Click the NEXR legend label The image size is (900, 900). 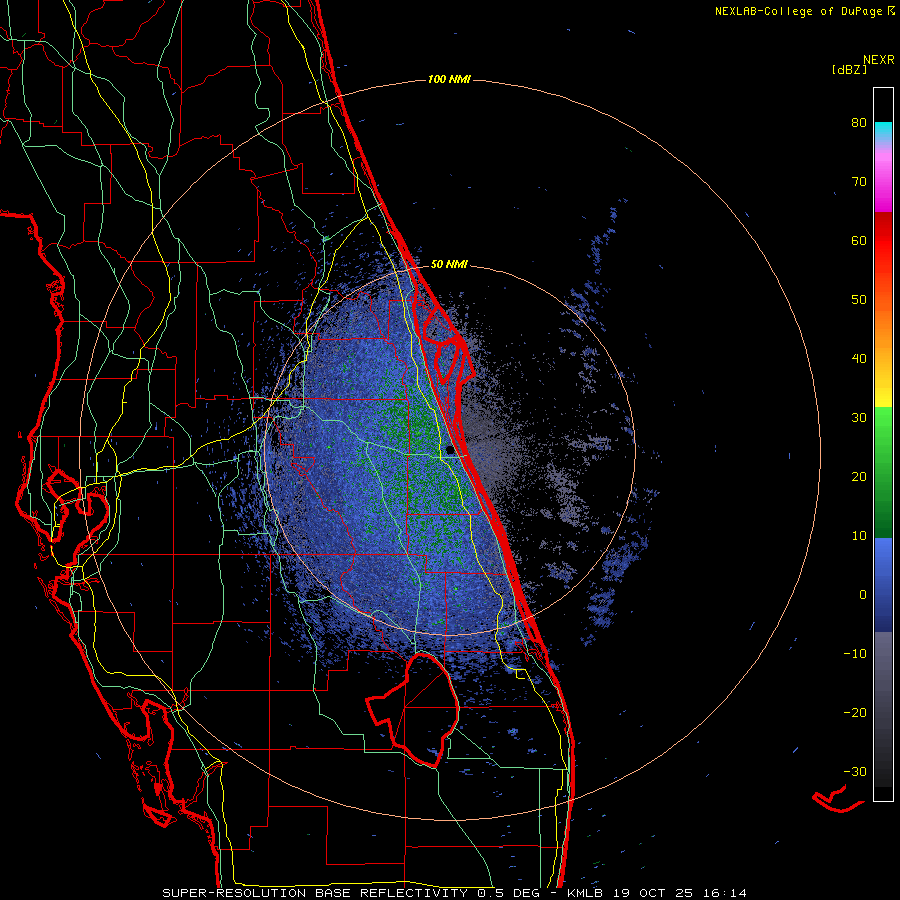(879, 60)
